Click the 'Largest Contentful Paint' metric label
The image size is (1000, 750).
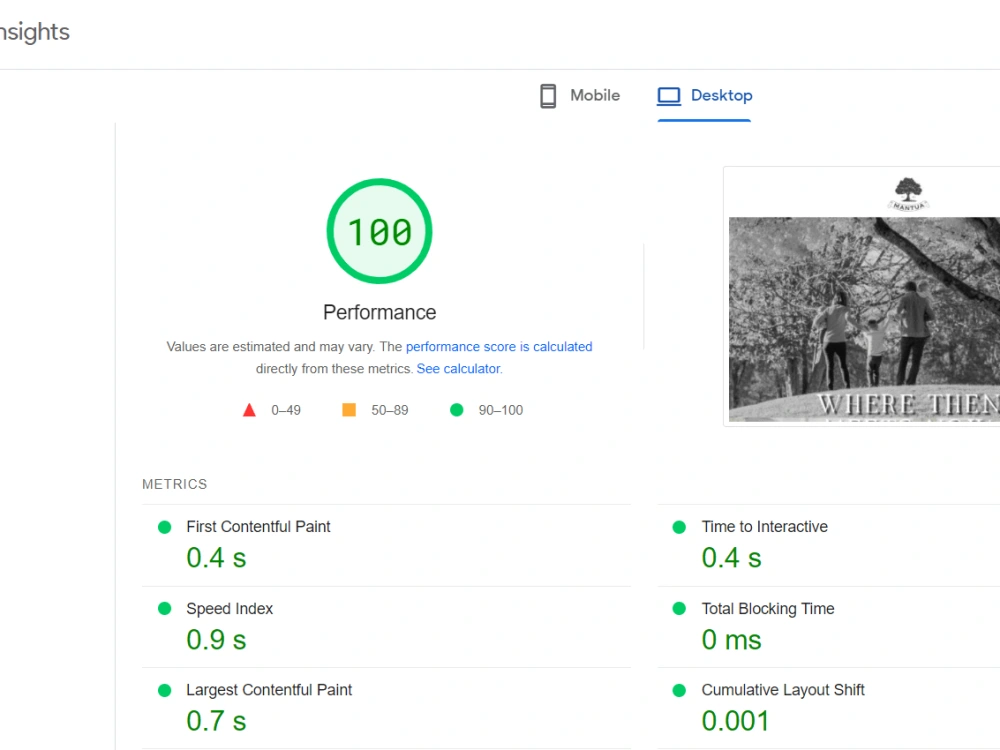coord(269,690)
